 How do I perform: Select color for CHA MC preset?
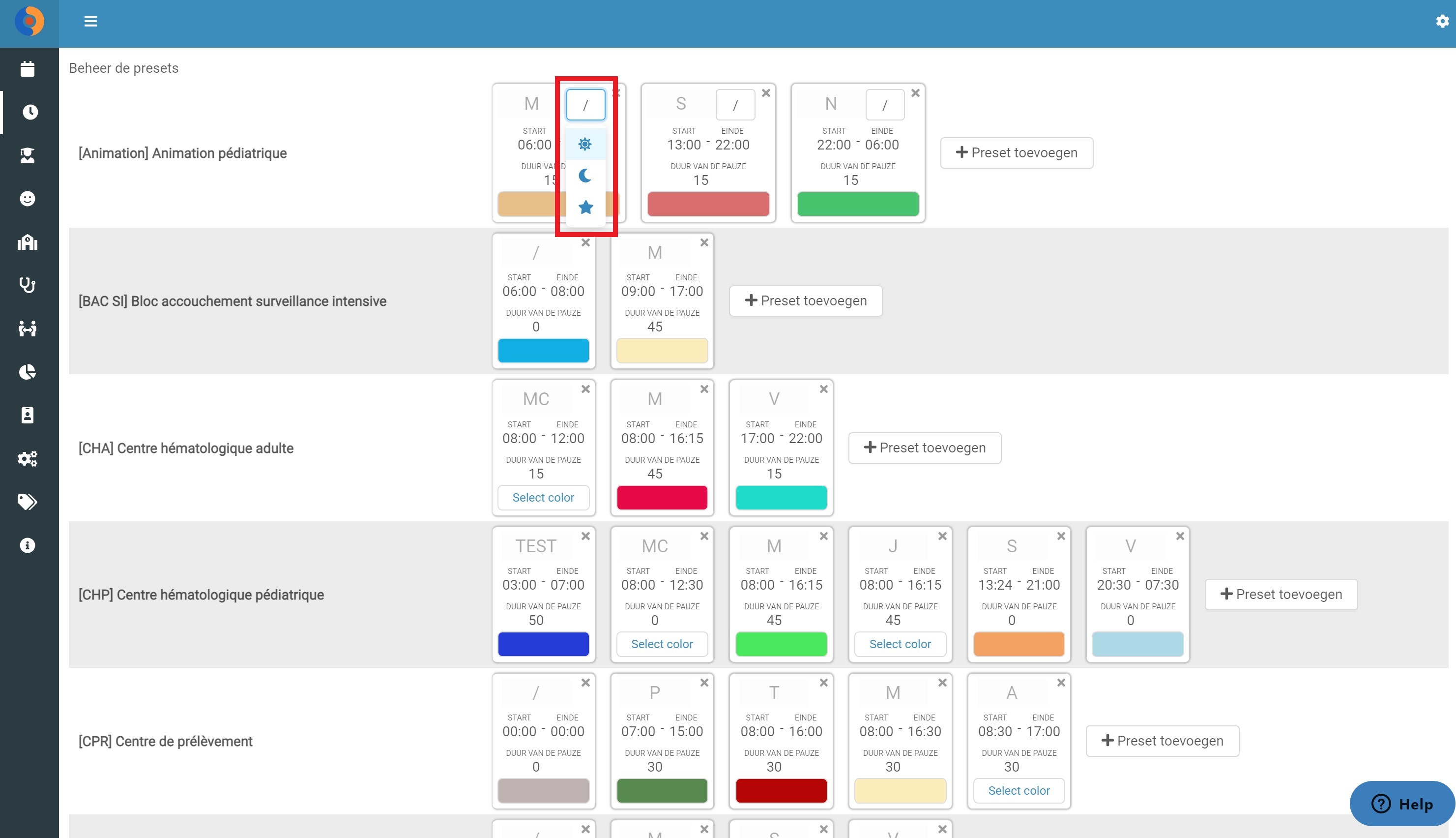[x=543, y=497]
